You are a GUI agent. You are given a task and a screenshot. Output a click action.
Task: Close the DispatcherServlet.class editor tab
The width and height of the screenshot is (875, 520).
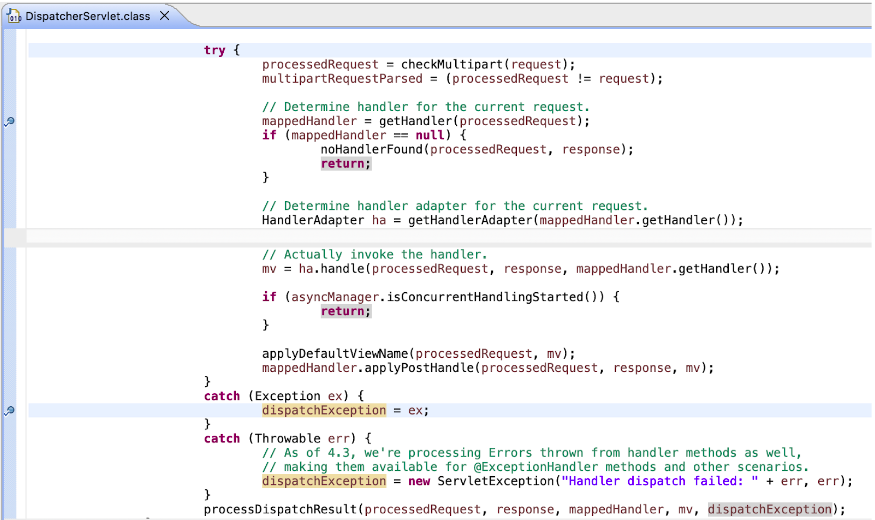pyautogui.click(x=165, y=17)
